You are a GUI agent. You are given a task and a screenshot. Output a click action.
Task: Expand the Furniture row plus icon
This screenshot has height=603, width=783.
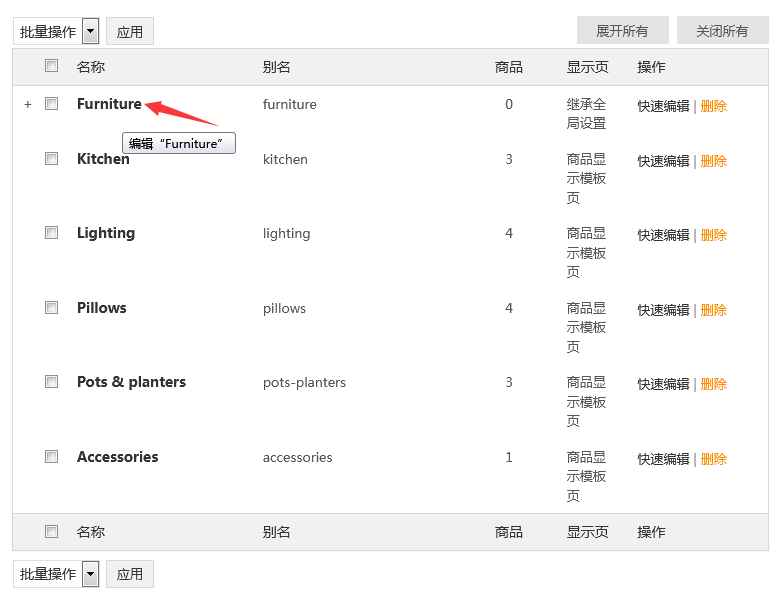(28, 104)
